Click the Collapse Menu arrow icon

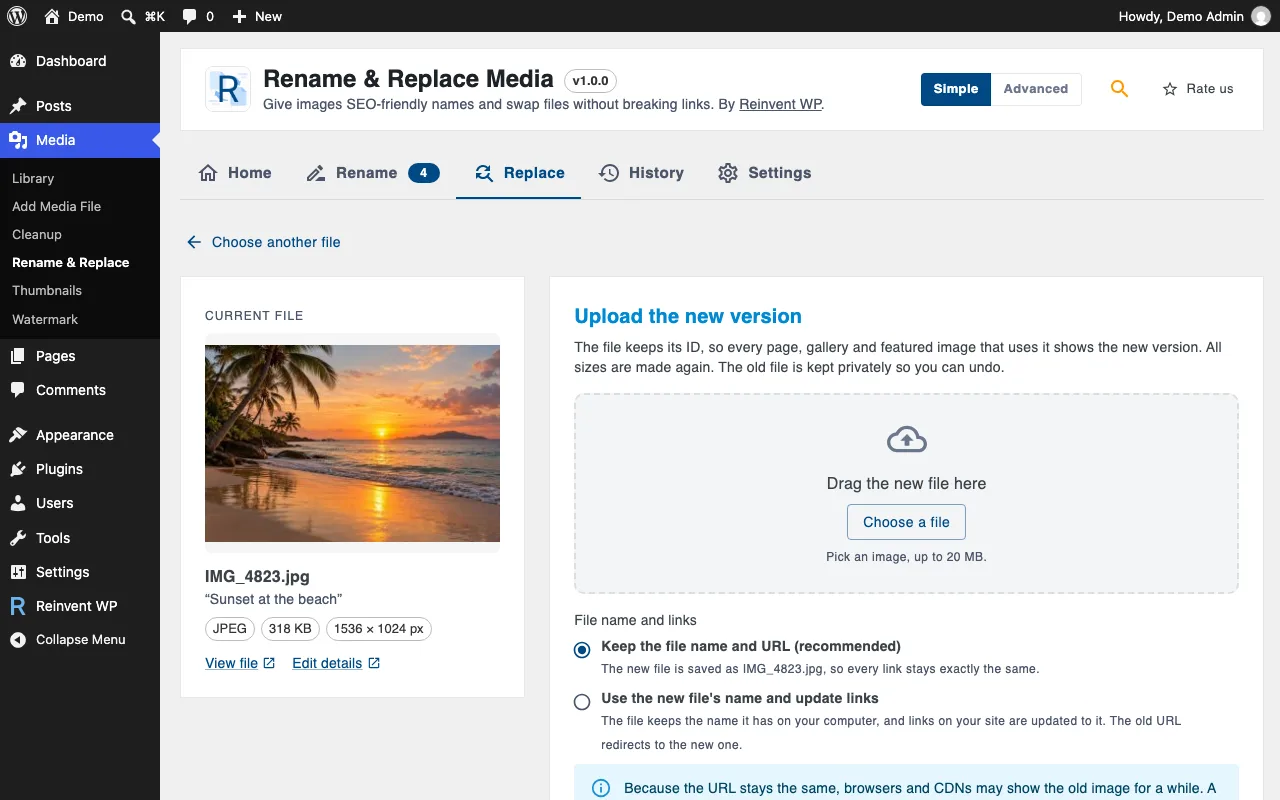coord(18,640)
